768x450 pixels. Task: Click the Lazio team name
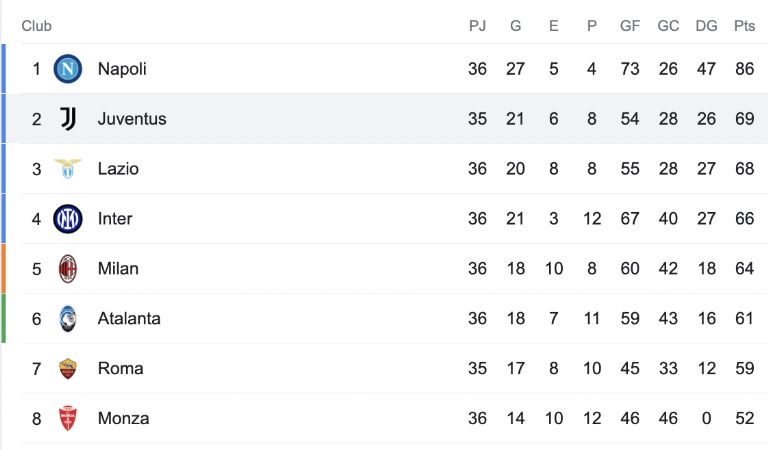pos(118,168)
